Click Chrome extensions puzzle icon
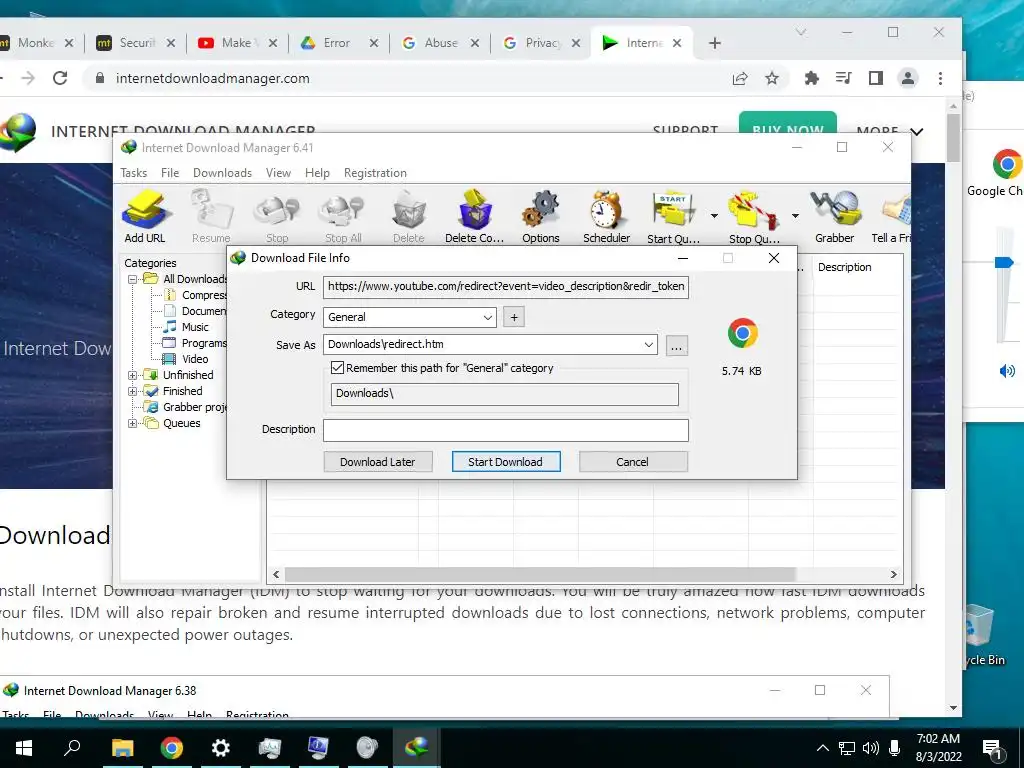This screenshot has width=1024, height=768. [812, 78]
